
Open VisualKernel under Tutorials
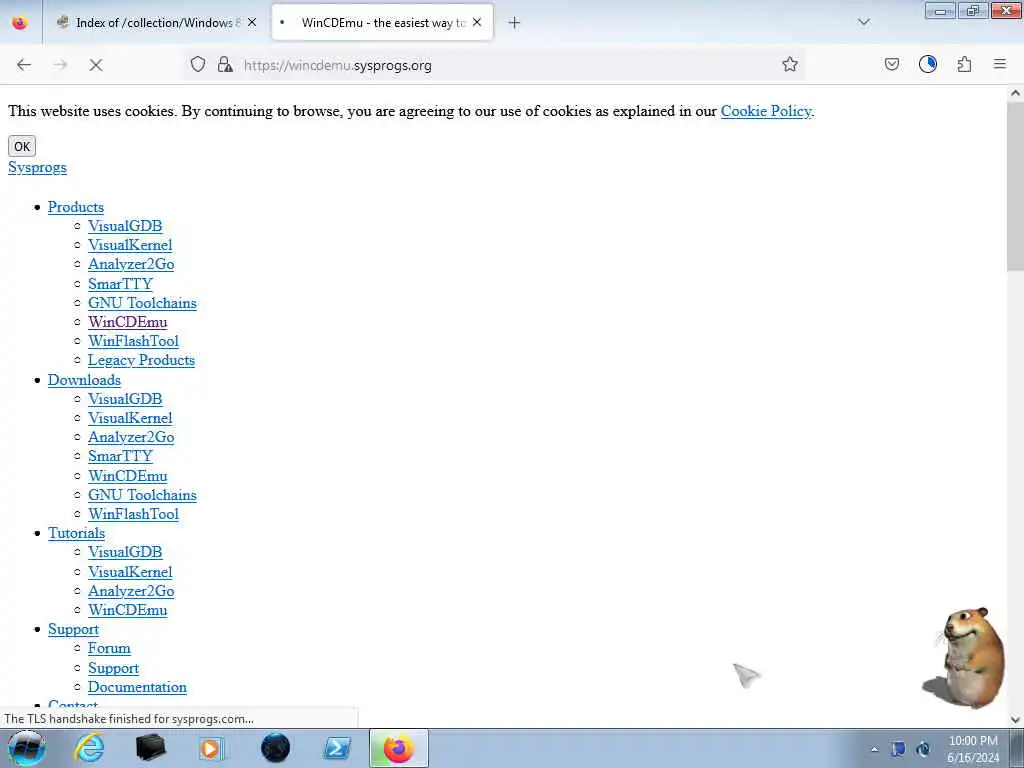tap(130, 571)
